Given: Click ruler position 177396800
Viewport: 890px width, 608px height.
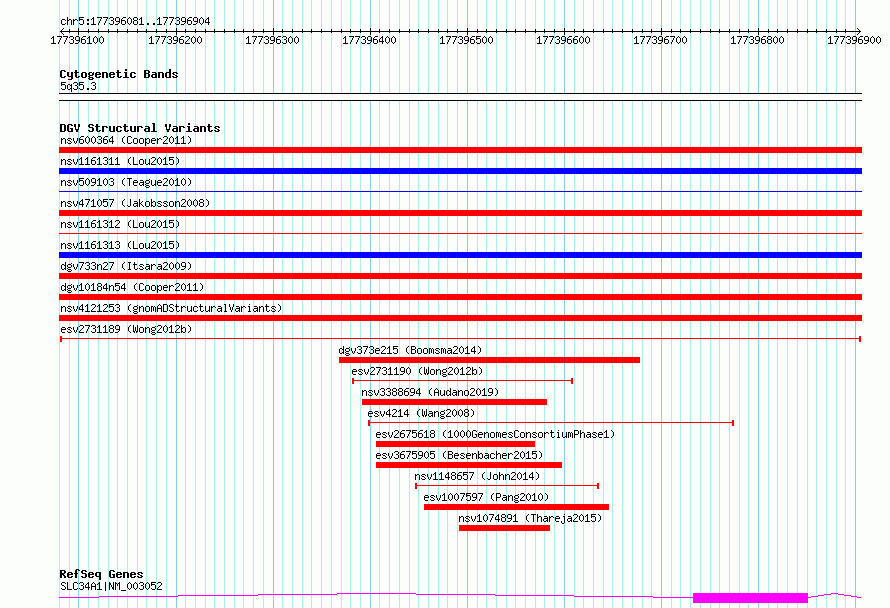Looking at the screenshot, I should [x=758, y=40].
